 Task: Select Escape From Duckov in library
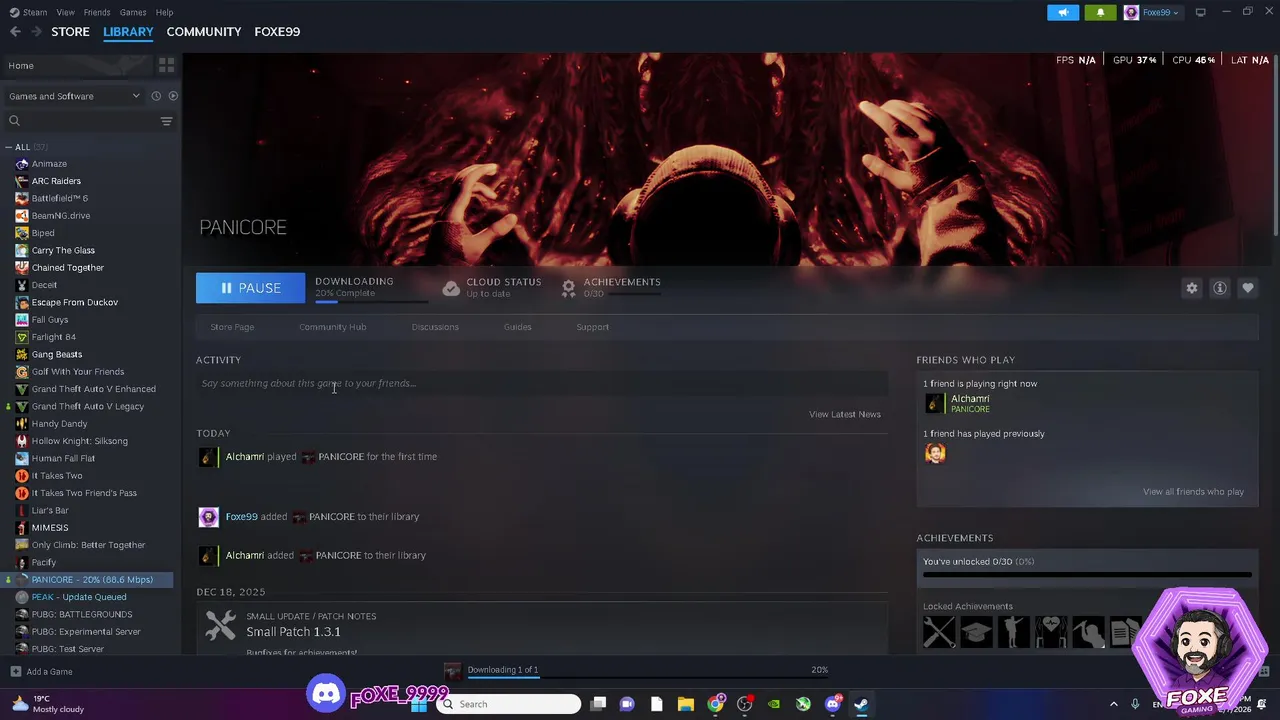(x=74, y=302)
